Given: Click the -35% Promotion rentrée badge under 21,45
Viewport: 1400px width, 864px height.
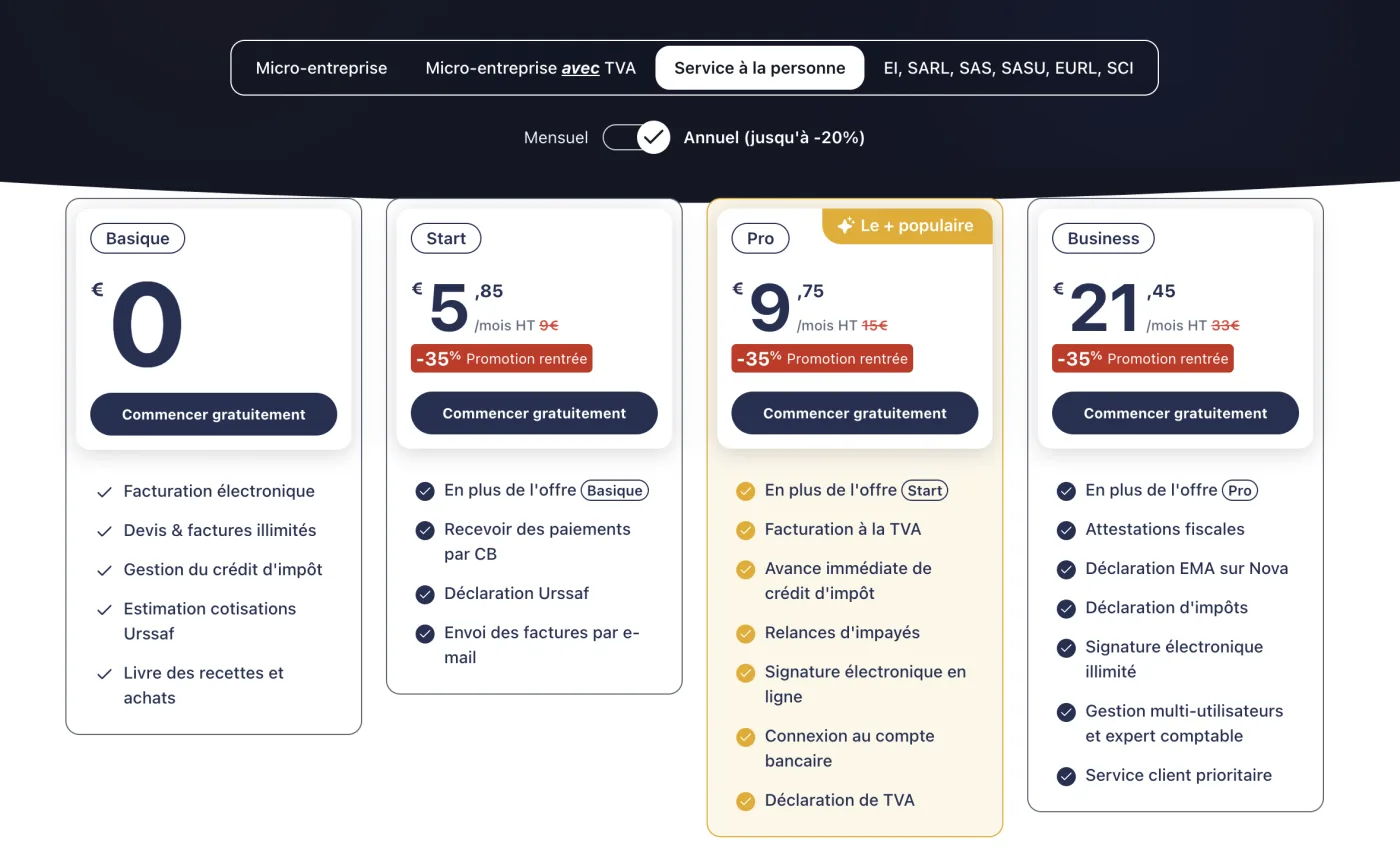Looking at the screenshot, I should tap(1142, 358).
